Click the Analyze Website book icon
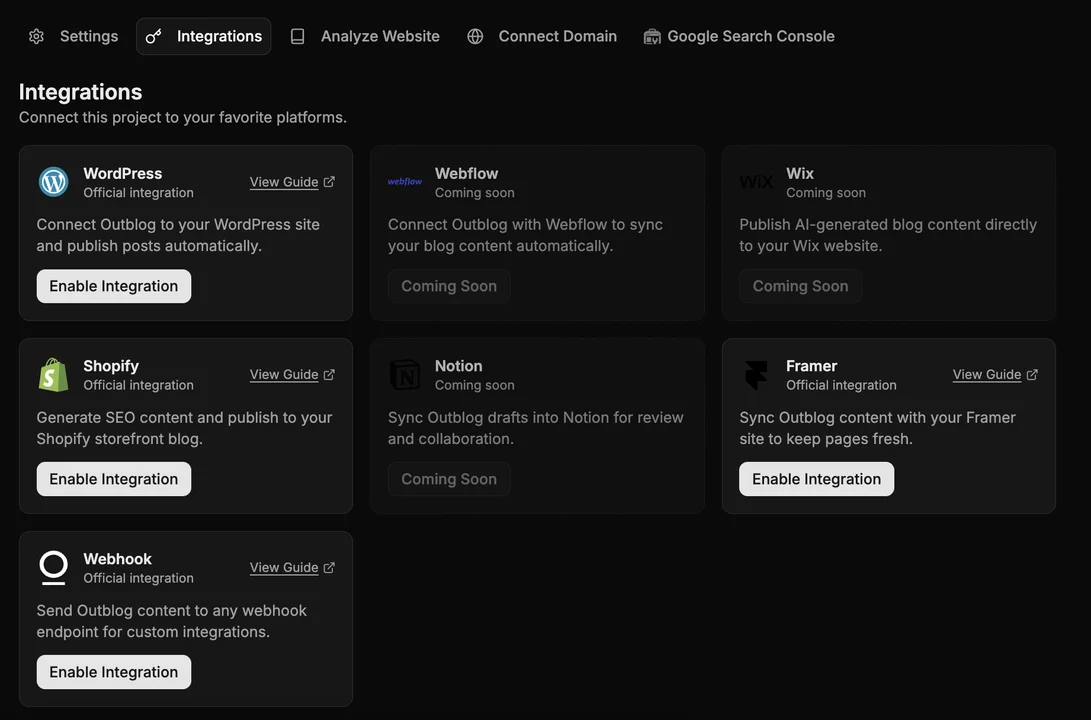 tap(297, 36)
